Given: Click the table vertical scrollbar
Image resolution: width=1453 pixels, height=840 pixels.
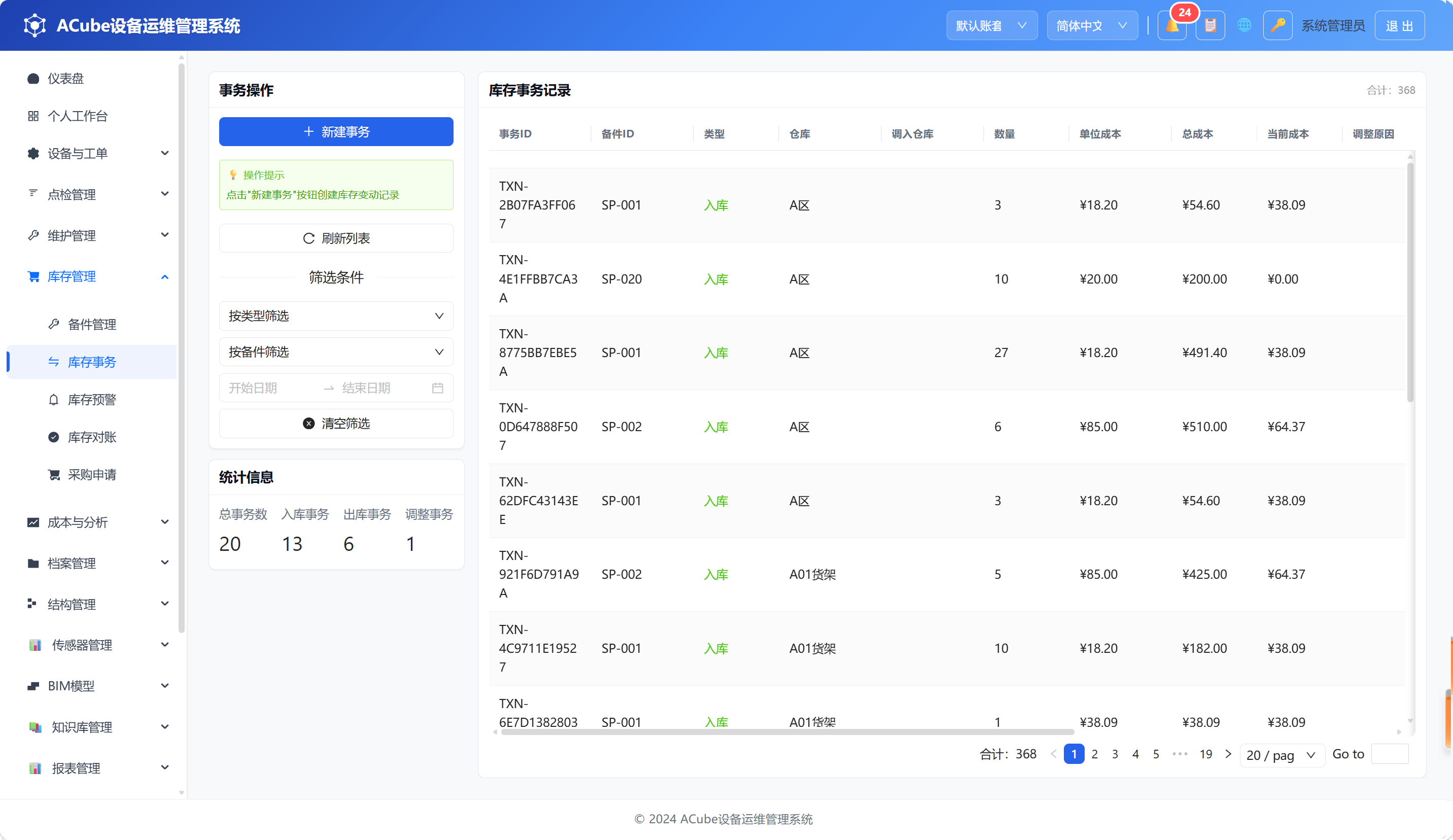Looking at the screenshot, I should point(1410,283).
